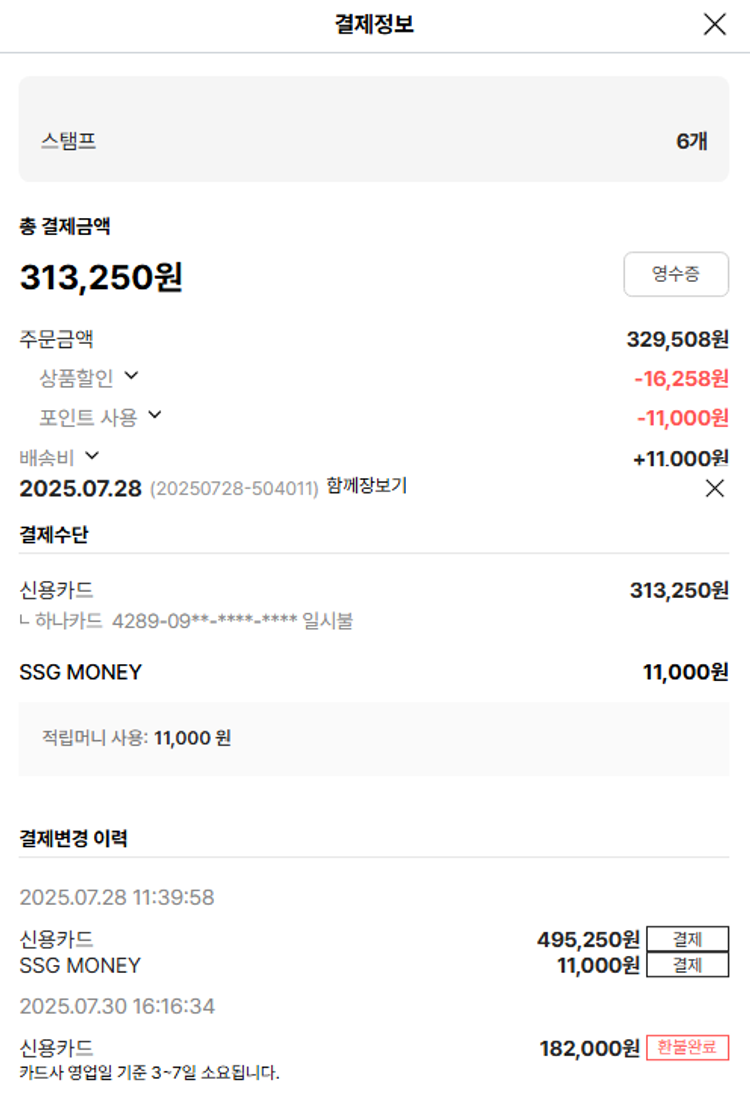This screenshot has width=750, height=1114.
Task: Expand the 포인트 사용 chevron
Action: [155, 415]
